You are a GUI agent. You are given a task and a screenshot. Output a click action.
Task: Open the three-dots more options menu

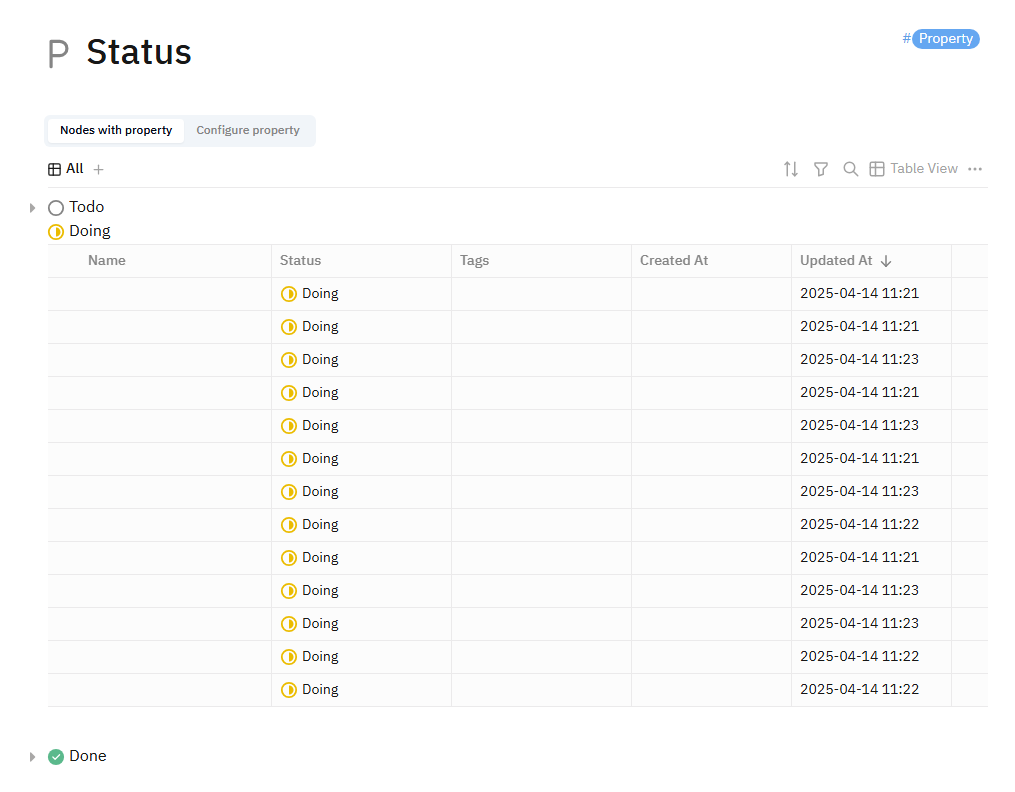[x=975, y=169]
